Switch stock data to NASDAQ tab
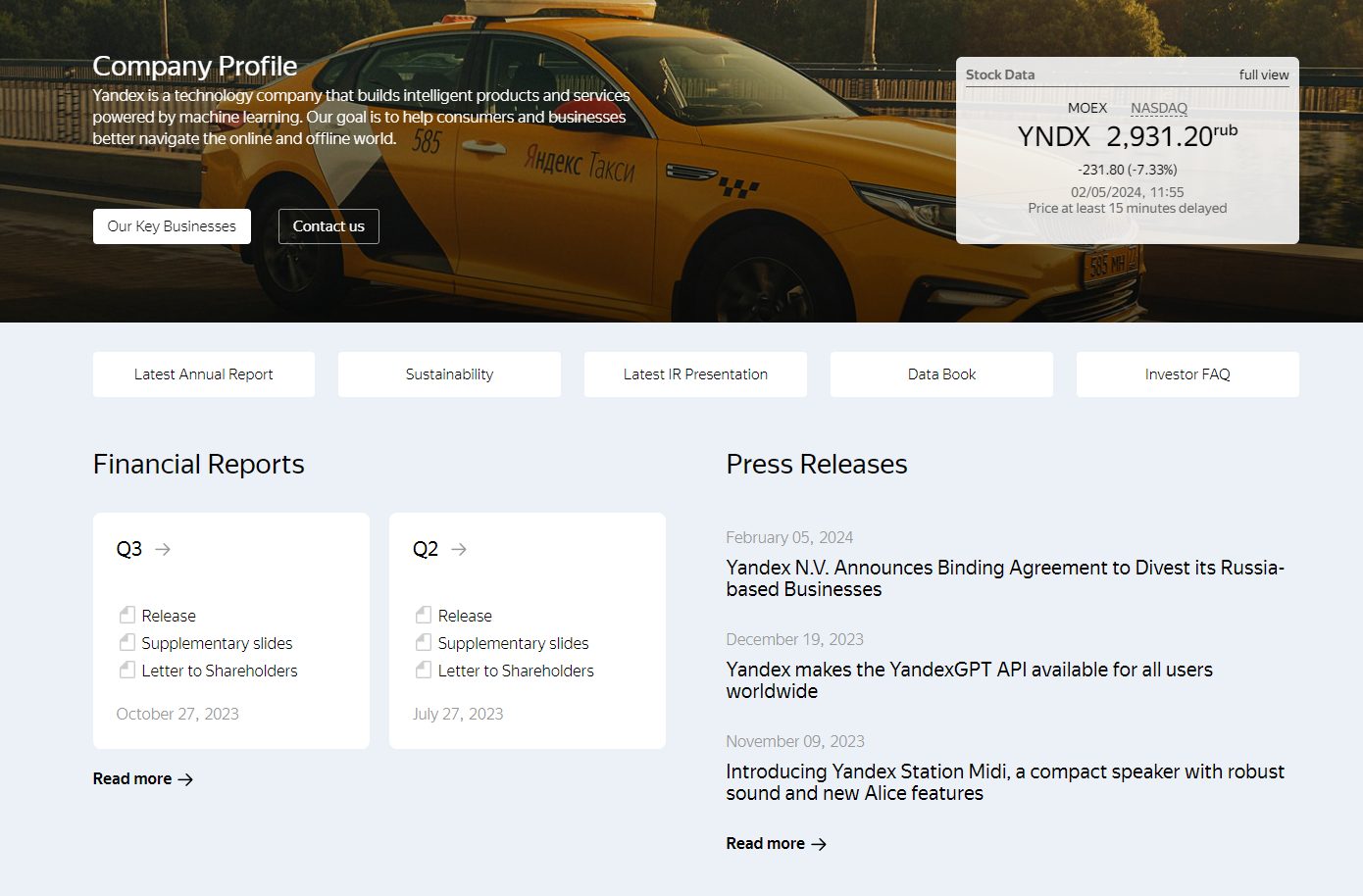Image resolution: width=1363 pixels, height=896 pixels. pyautogui.click(x=1159, y=108)
